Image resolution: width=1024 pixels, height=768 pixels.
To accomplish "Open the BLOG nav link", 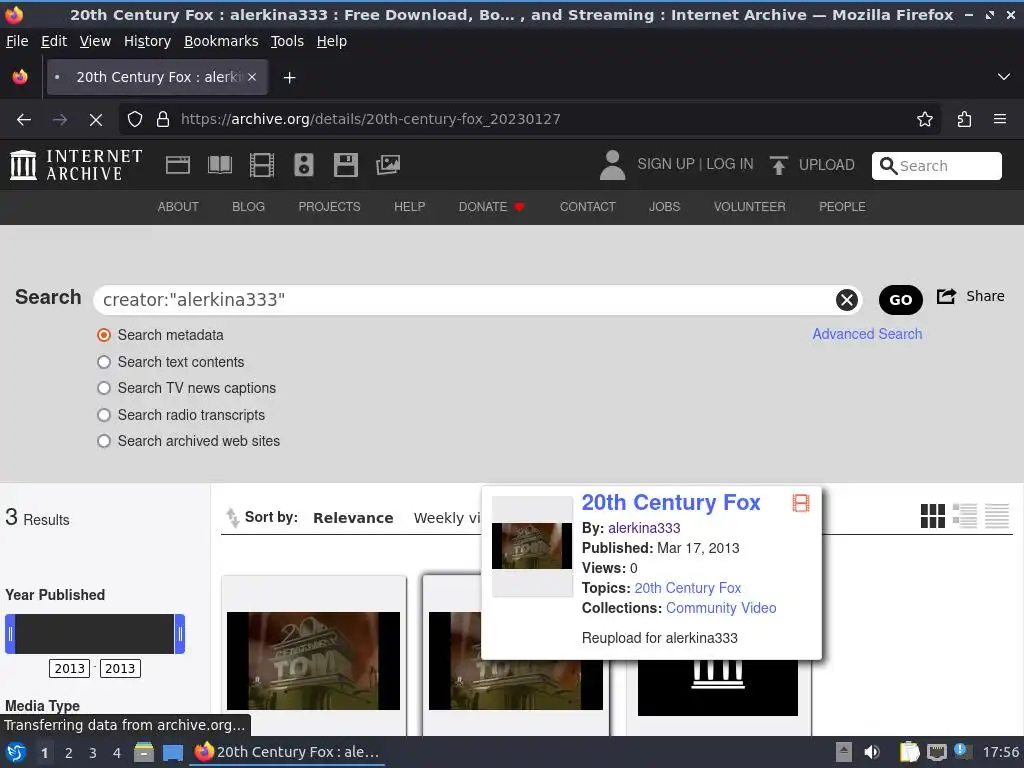I will (x=248, y=206).
